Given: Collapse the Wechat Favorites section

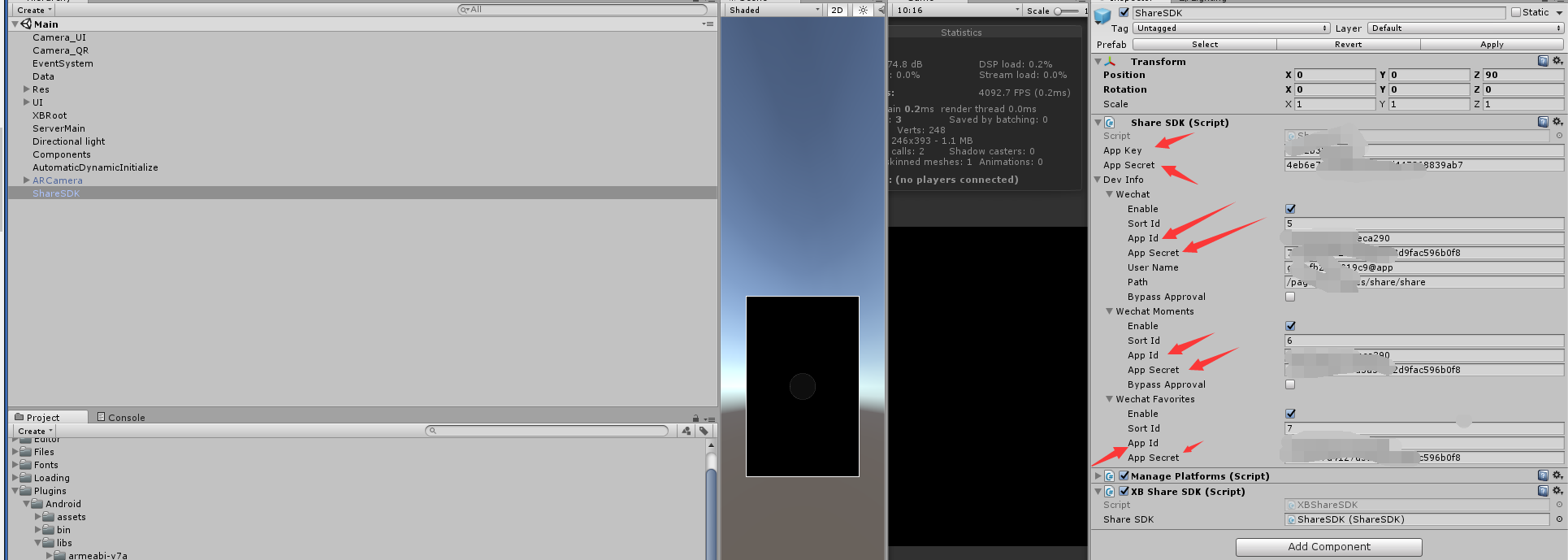Looking at the screenshot, I should click(x=1110, y=399).
